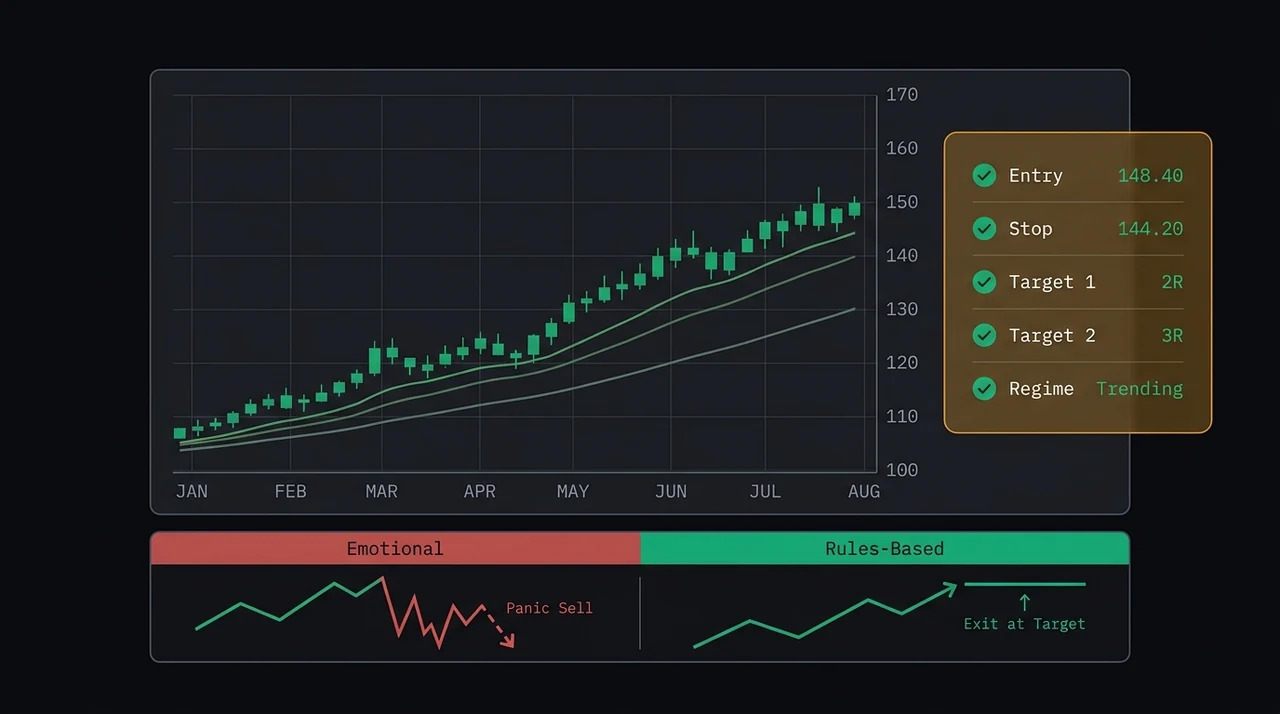Click the check icon beside Target 2

point(984,335)
